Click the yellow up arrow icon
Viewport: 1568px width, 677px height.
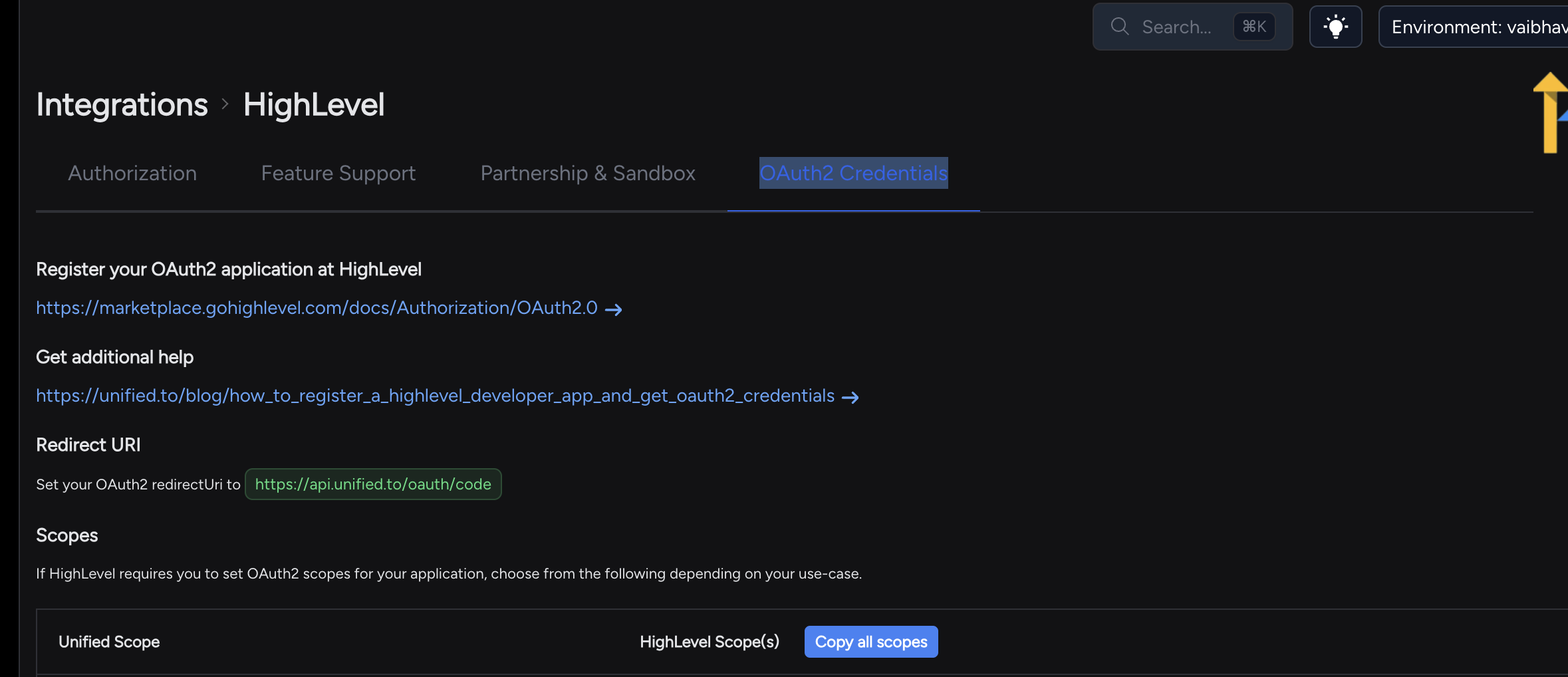(1550, 112)
